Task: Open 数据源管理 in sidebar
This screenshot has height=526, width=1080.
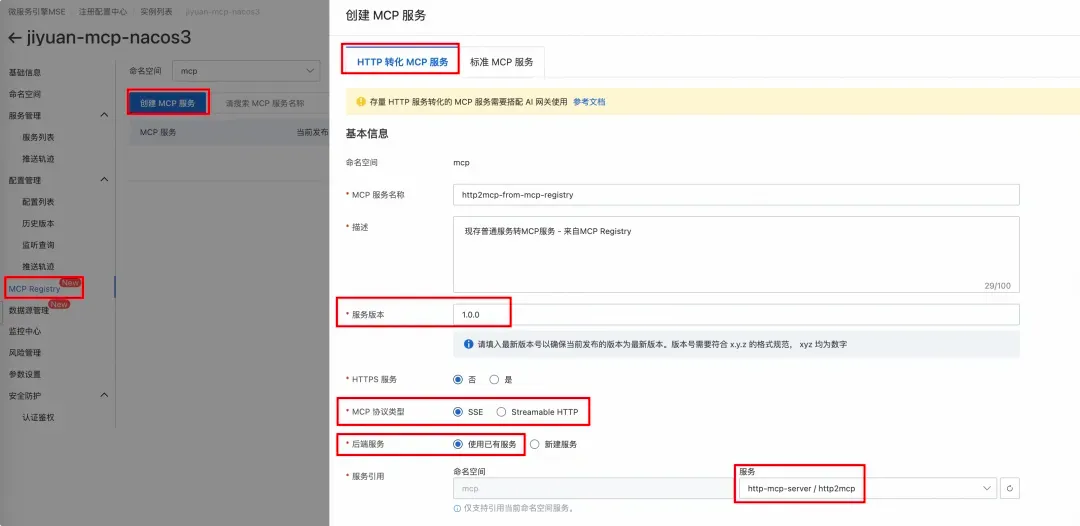Action: pos(29,310)
